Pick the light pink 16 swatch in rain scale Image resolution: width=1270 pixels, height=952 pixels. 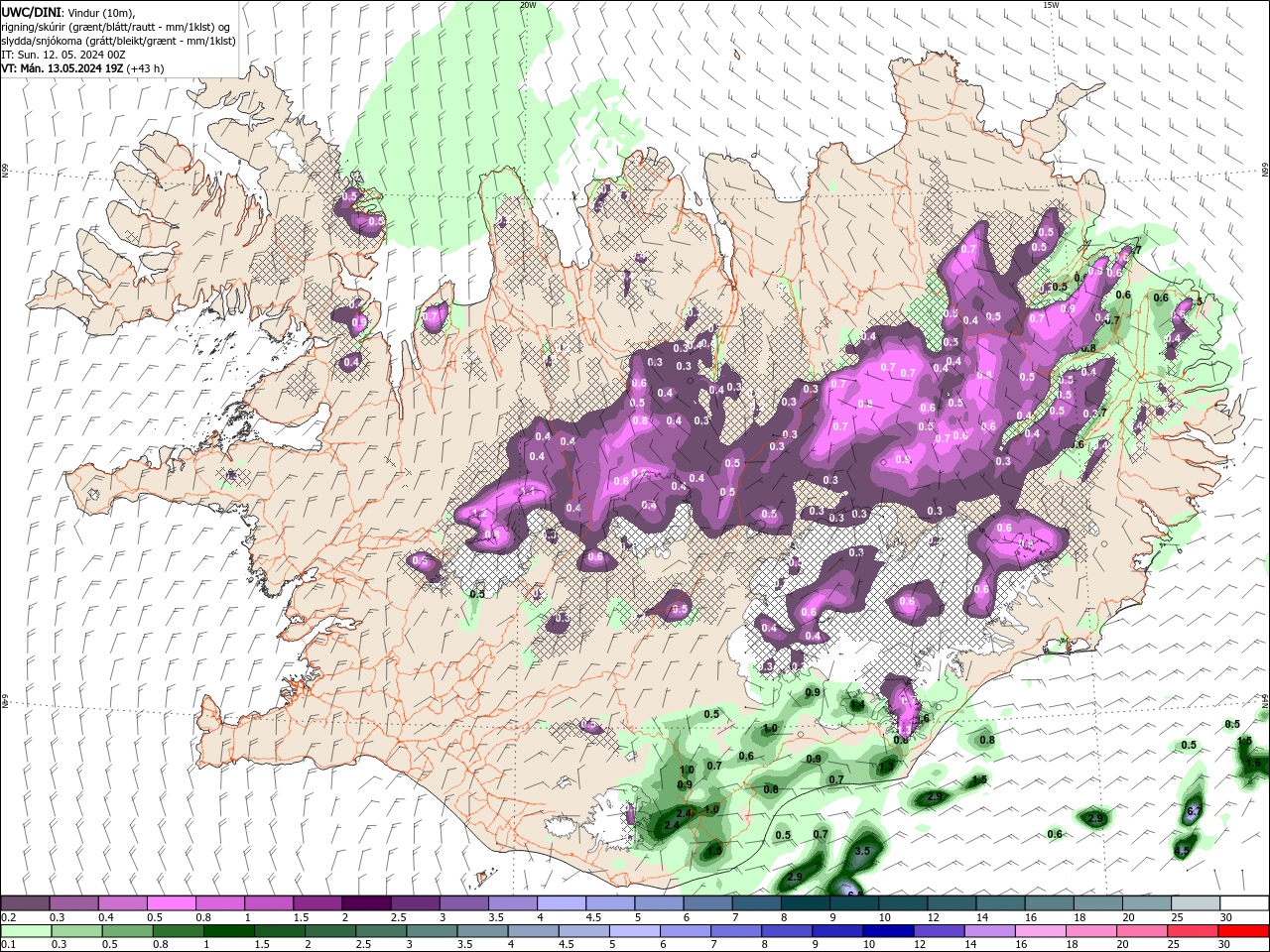click(x=1040, y=931)
